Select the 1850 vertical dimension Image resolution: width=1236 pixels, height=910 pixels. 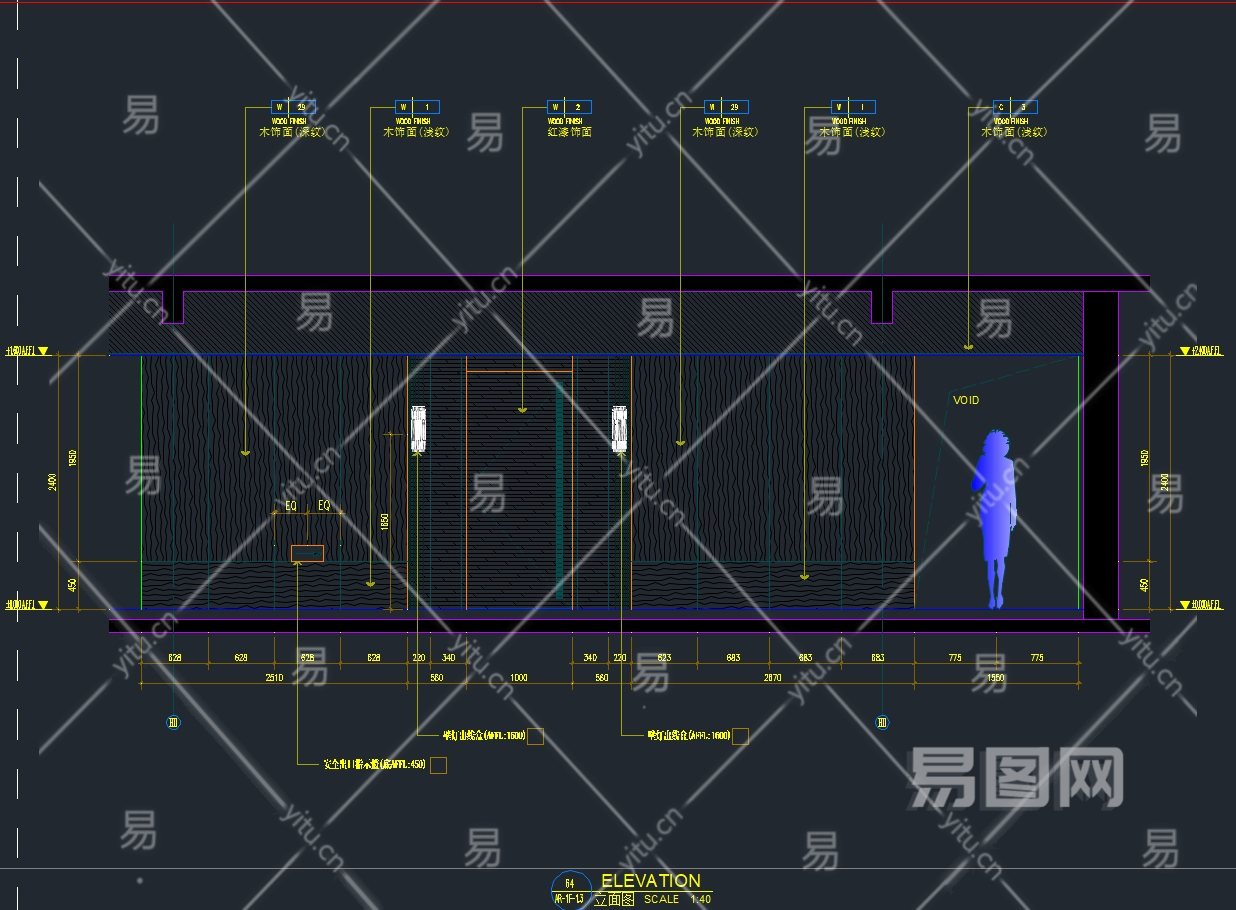(384, 523)
